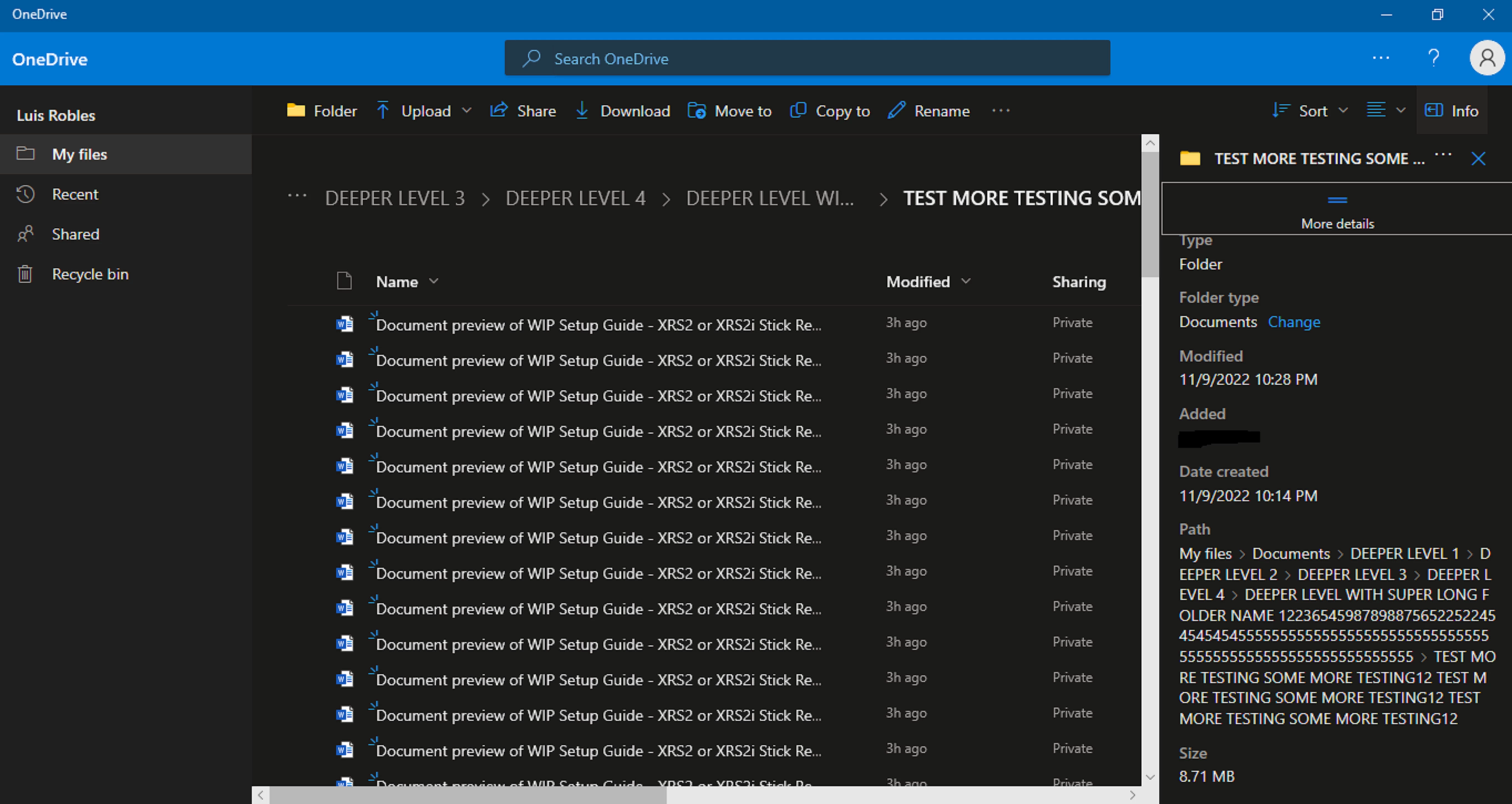Click the Share toolbar icon
The image size is (1512, 804).
499,110
